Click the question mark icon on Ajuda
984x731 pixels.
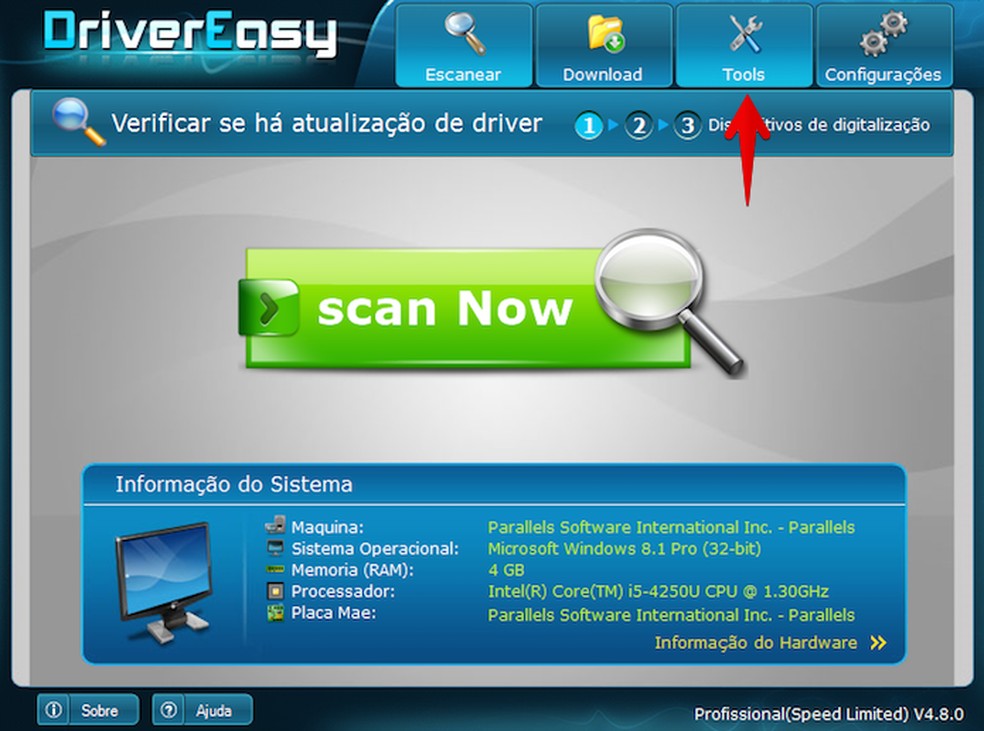click(168, 710)
